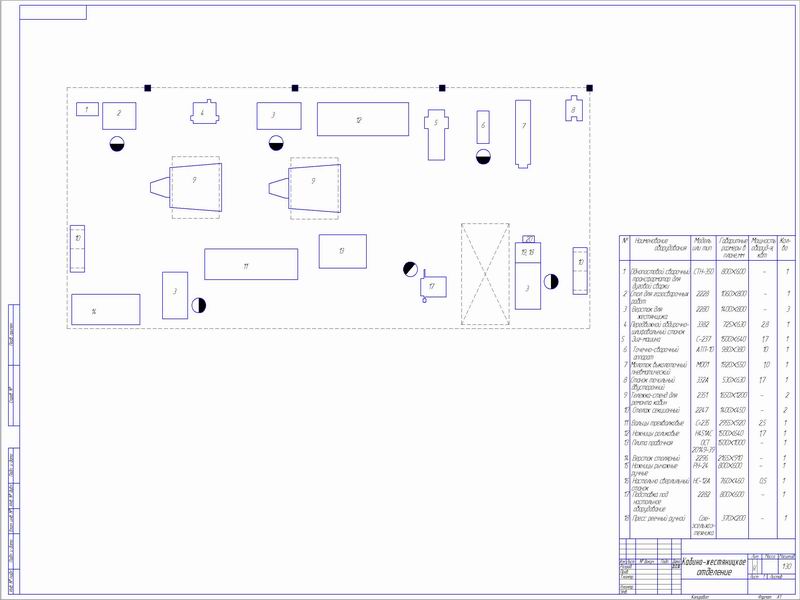This screenshot has height=600, width=800.
Task: Click the stand outline labeled 17
Action: (433, 287)
